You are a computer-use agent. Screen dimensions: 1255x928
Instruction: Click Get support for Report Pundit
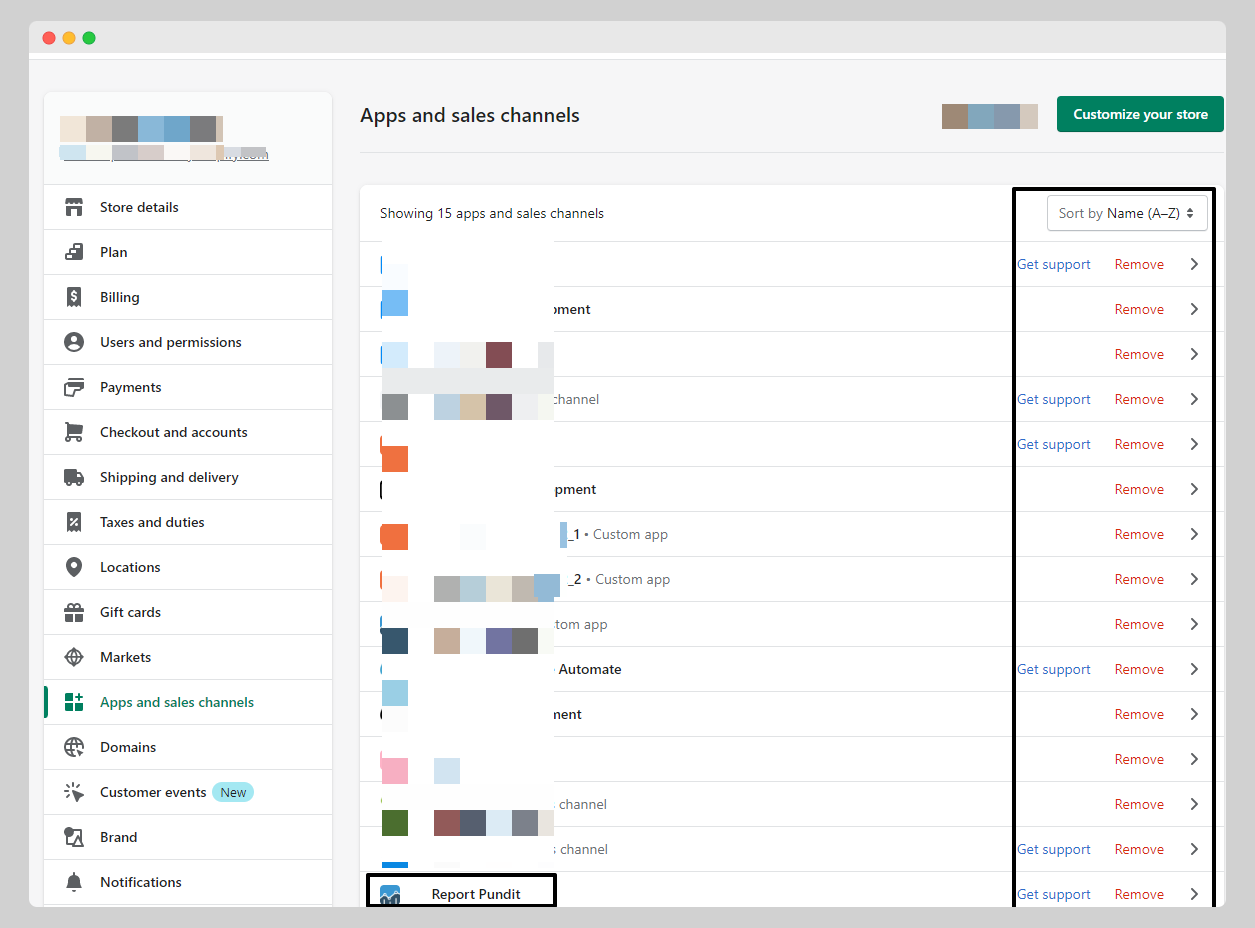pyautogui.click(x=1053, y=894)
